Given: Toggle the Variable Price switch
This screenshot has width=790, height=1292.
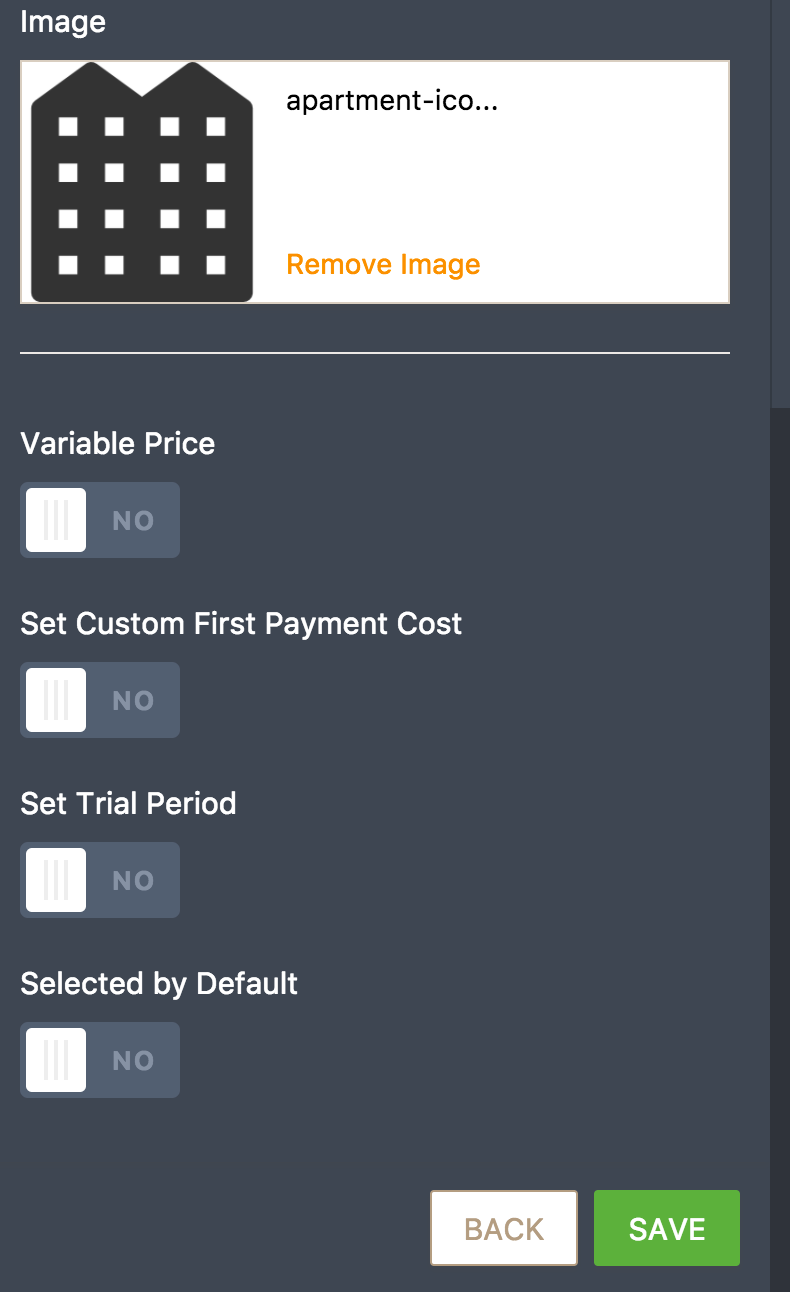Looking at the screenshot, I should coord(100,520).
